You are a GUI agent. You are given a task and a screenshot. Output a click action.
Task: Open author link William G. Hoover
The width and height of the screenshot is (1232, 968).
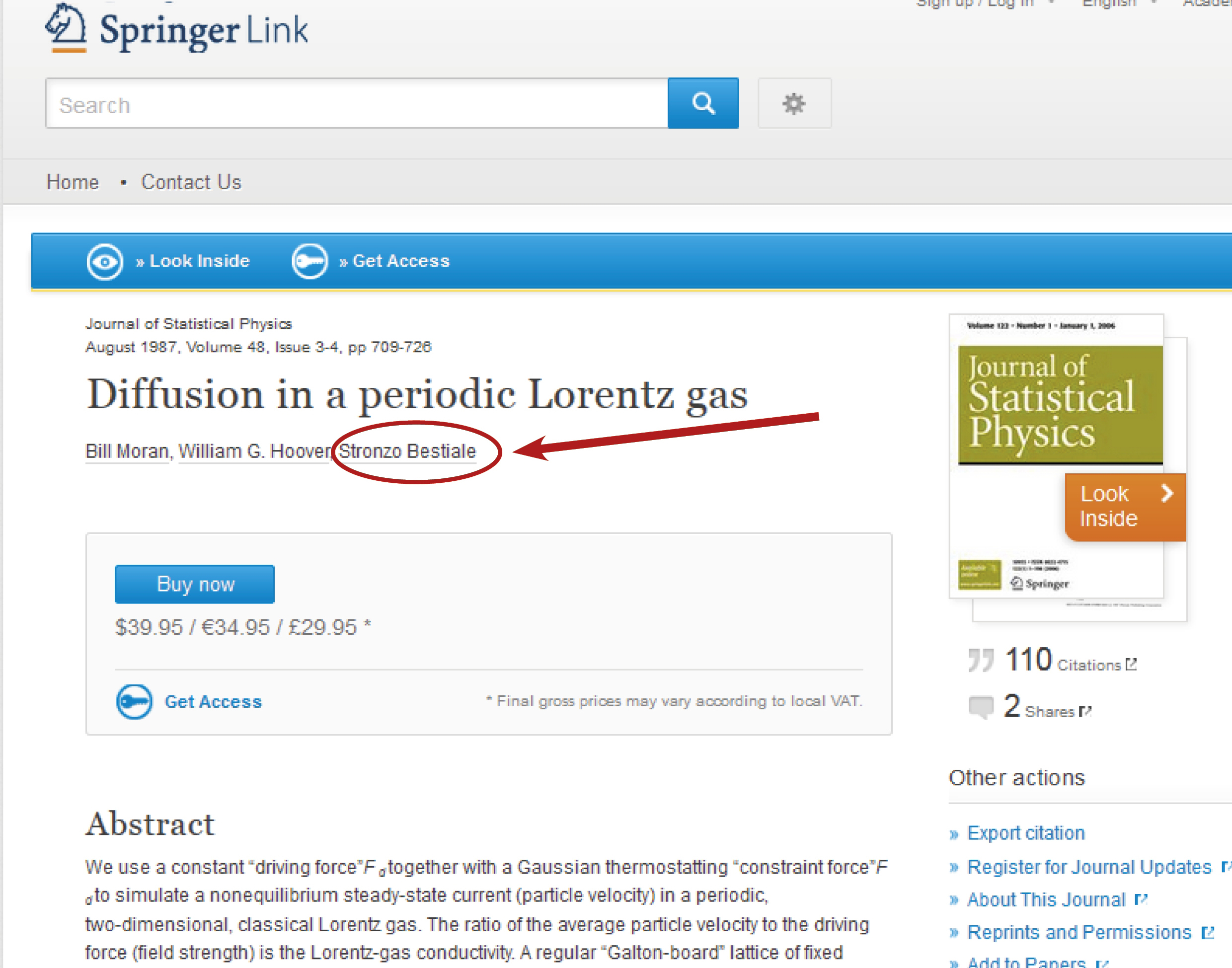click(x=254, y=451)
